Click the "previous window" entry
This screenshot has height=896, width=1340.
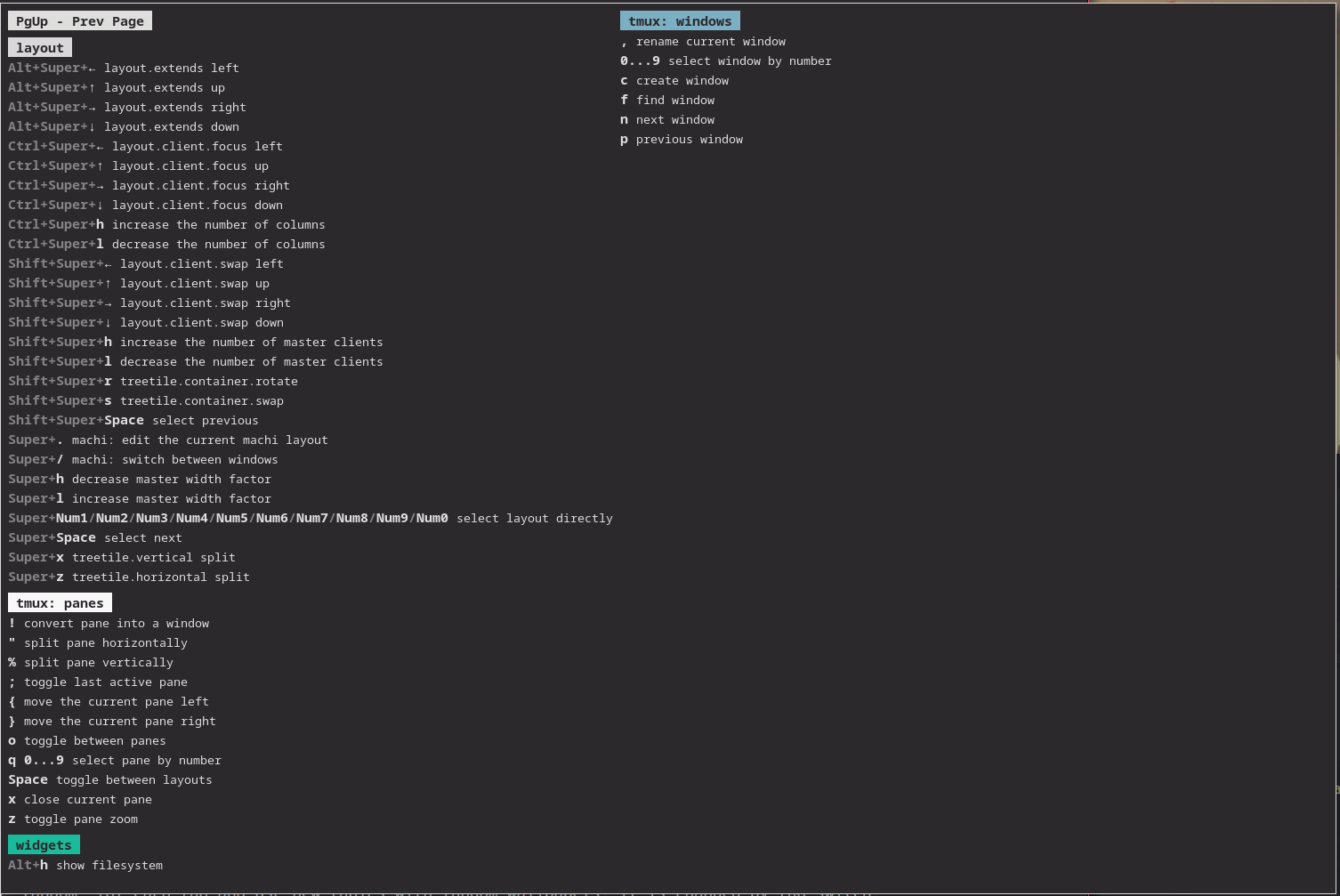coord(681,139)
